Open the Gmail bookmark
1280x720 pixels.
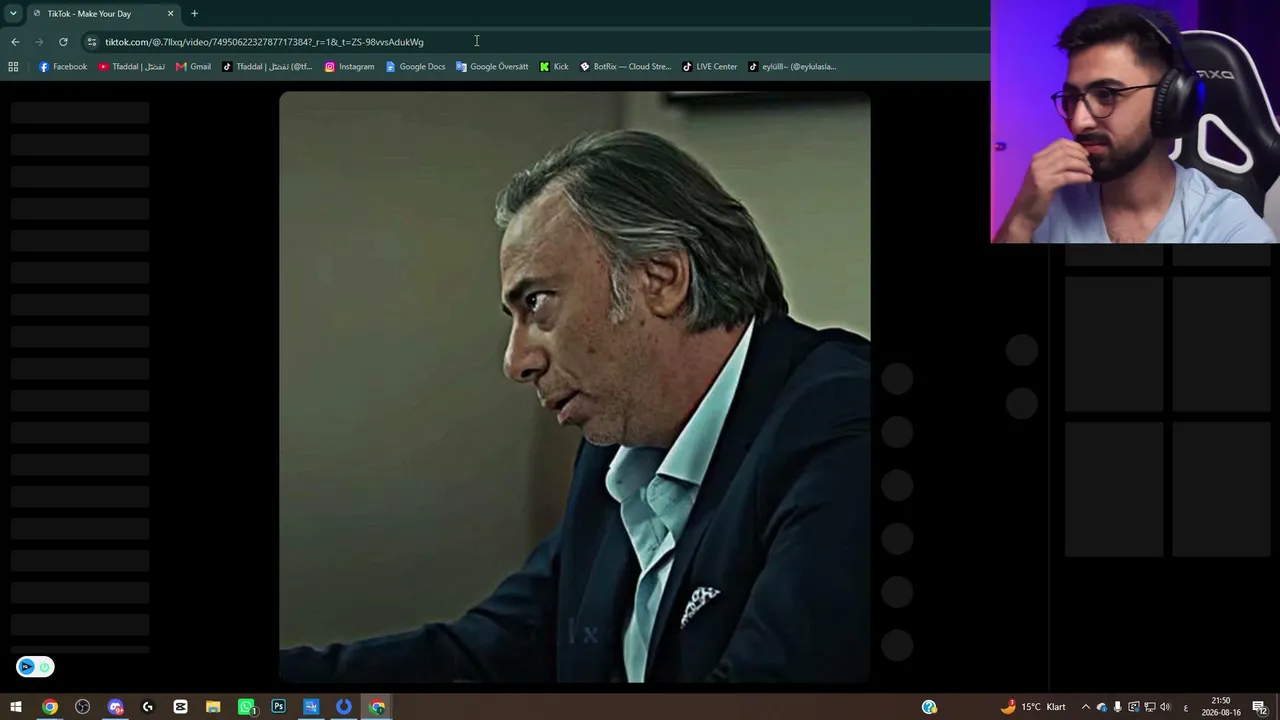click(193, 67)
